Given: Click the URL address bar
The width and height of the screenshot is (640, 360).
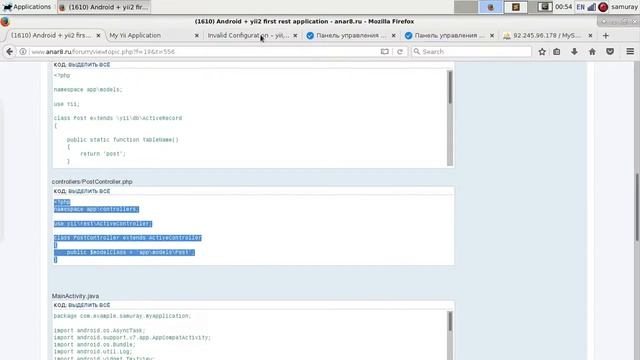Looking at the screenshot, I should coord(204,51).
